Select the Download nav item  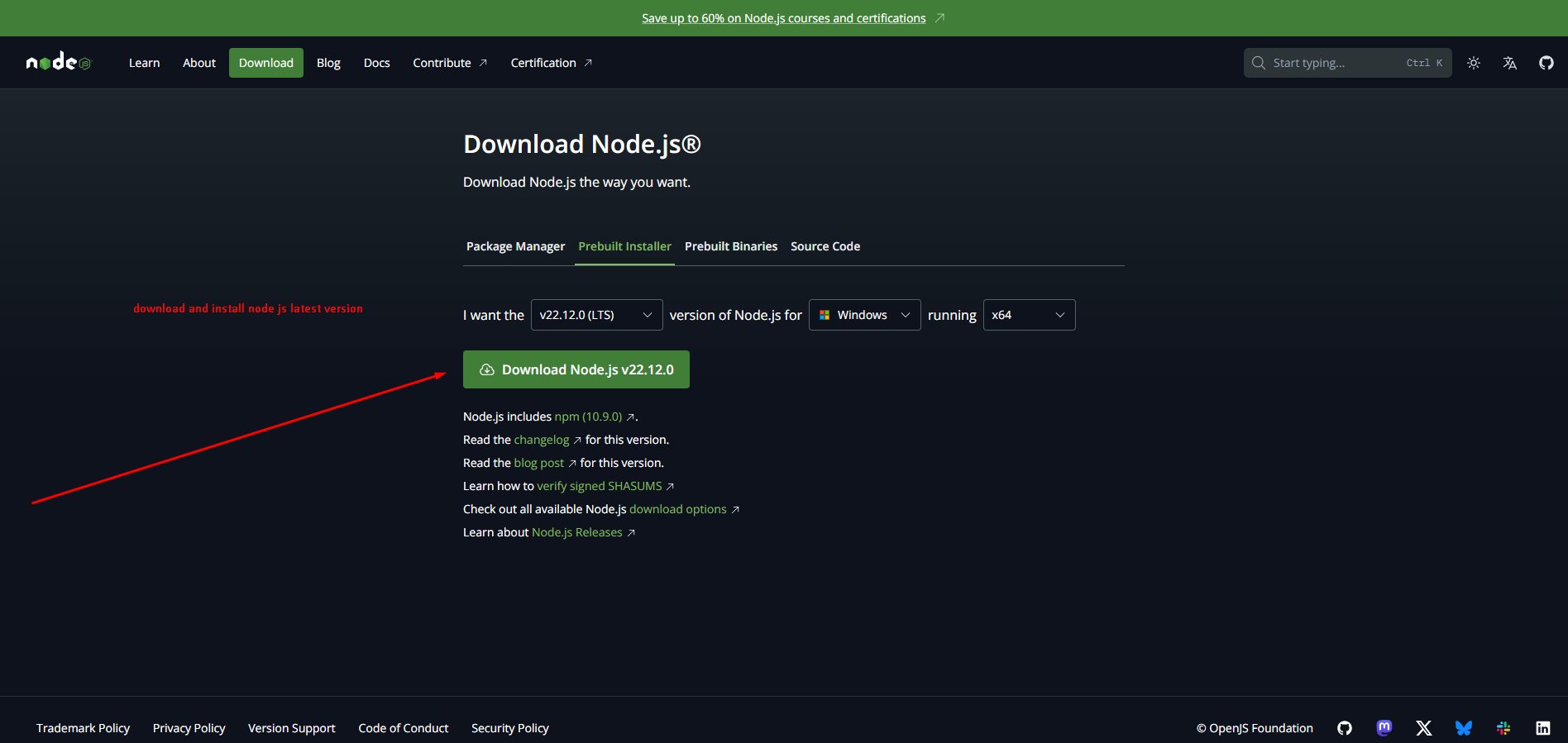(x=266, y=63)
